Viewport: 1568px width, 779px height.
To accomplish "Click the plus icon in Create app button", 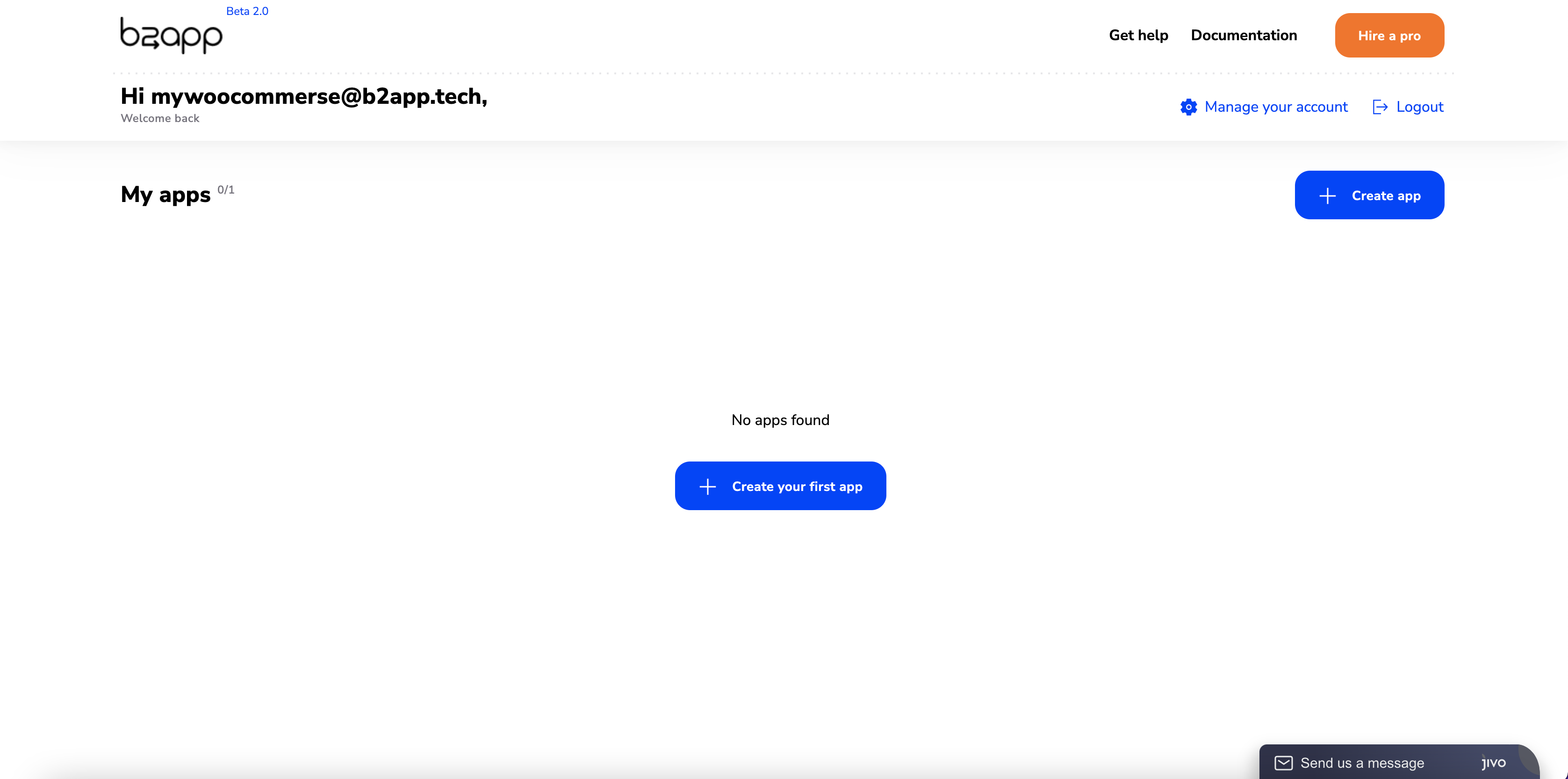I will tap(1327, 196).
